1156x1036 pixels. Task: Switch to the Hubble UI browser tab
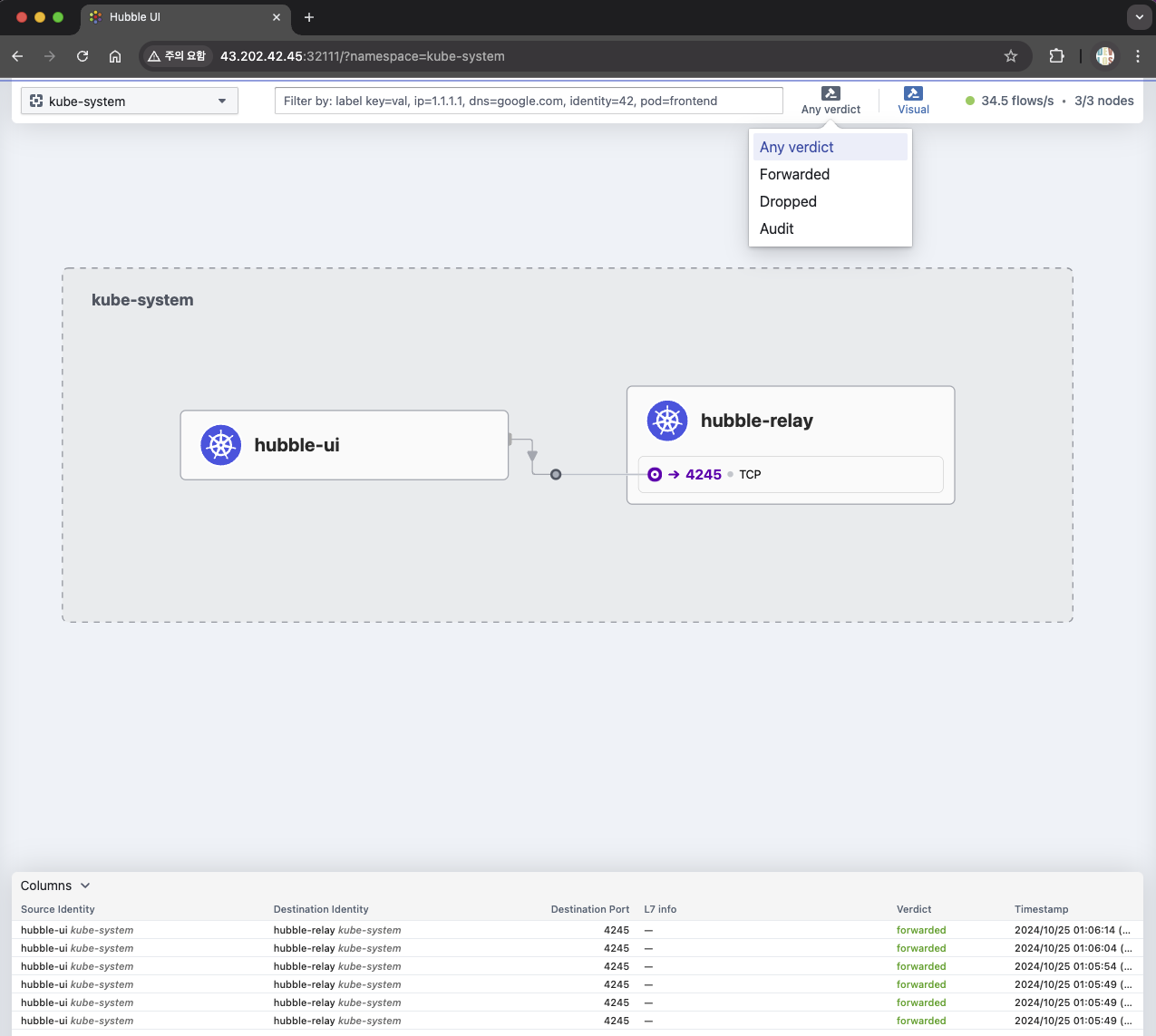(x=186, y=17)
